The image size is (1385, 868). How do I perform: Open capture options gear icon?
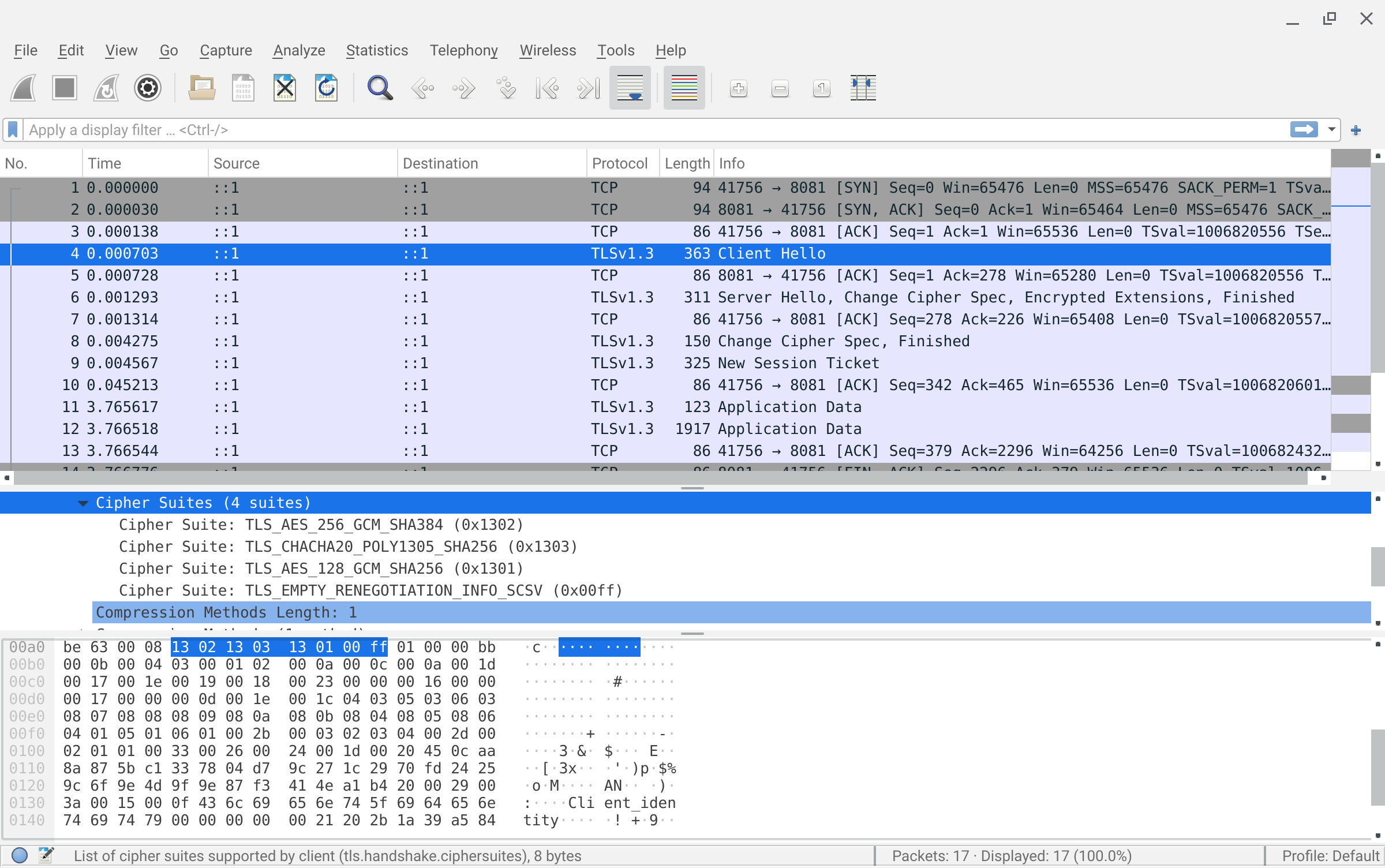coord(147,88)
